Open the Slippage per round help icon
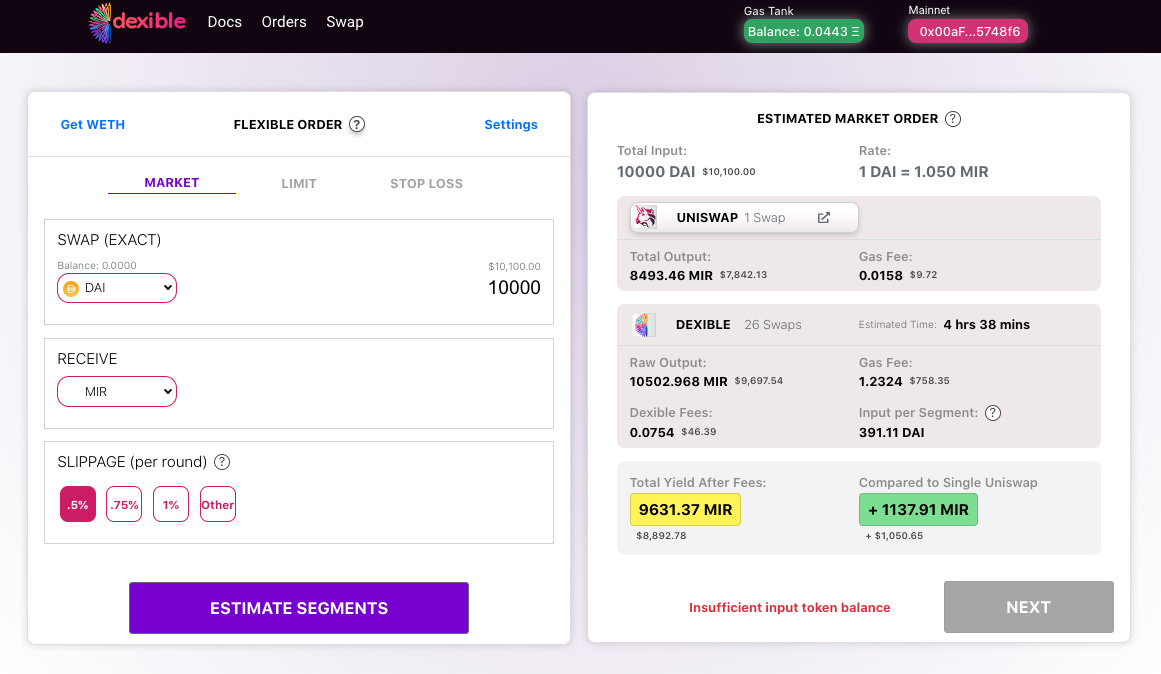 coord(222,462)
